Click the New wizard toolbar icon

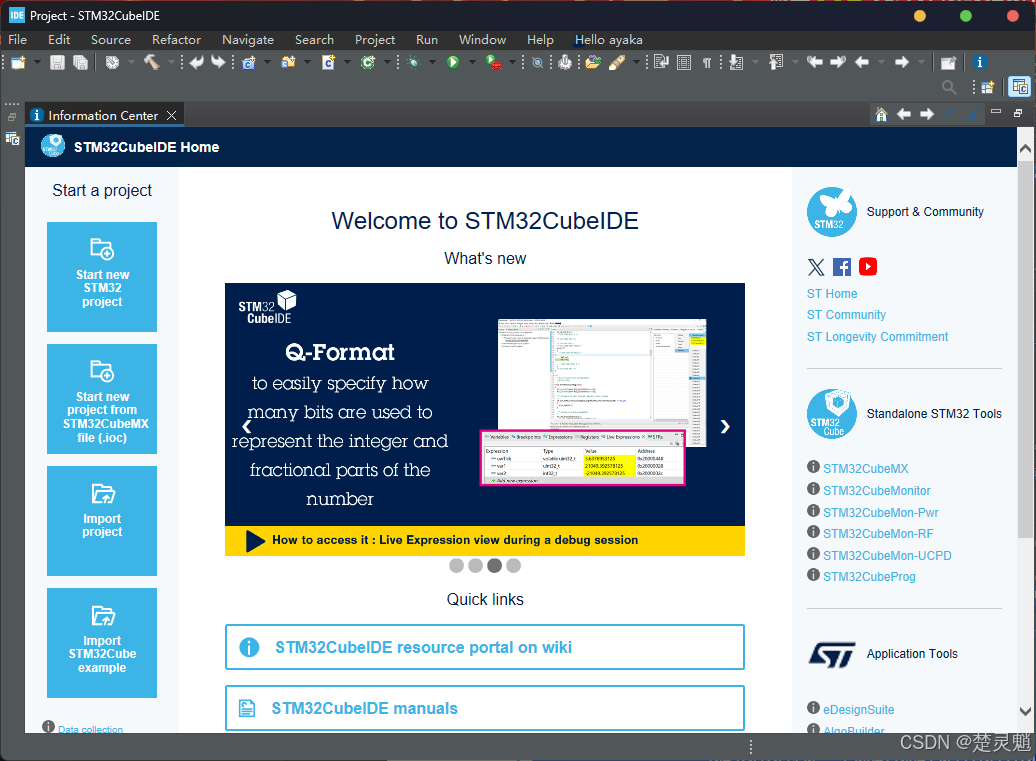18,63
